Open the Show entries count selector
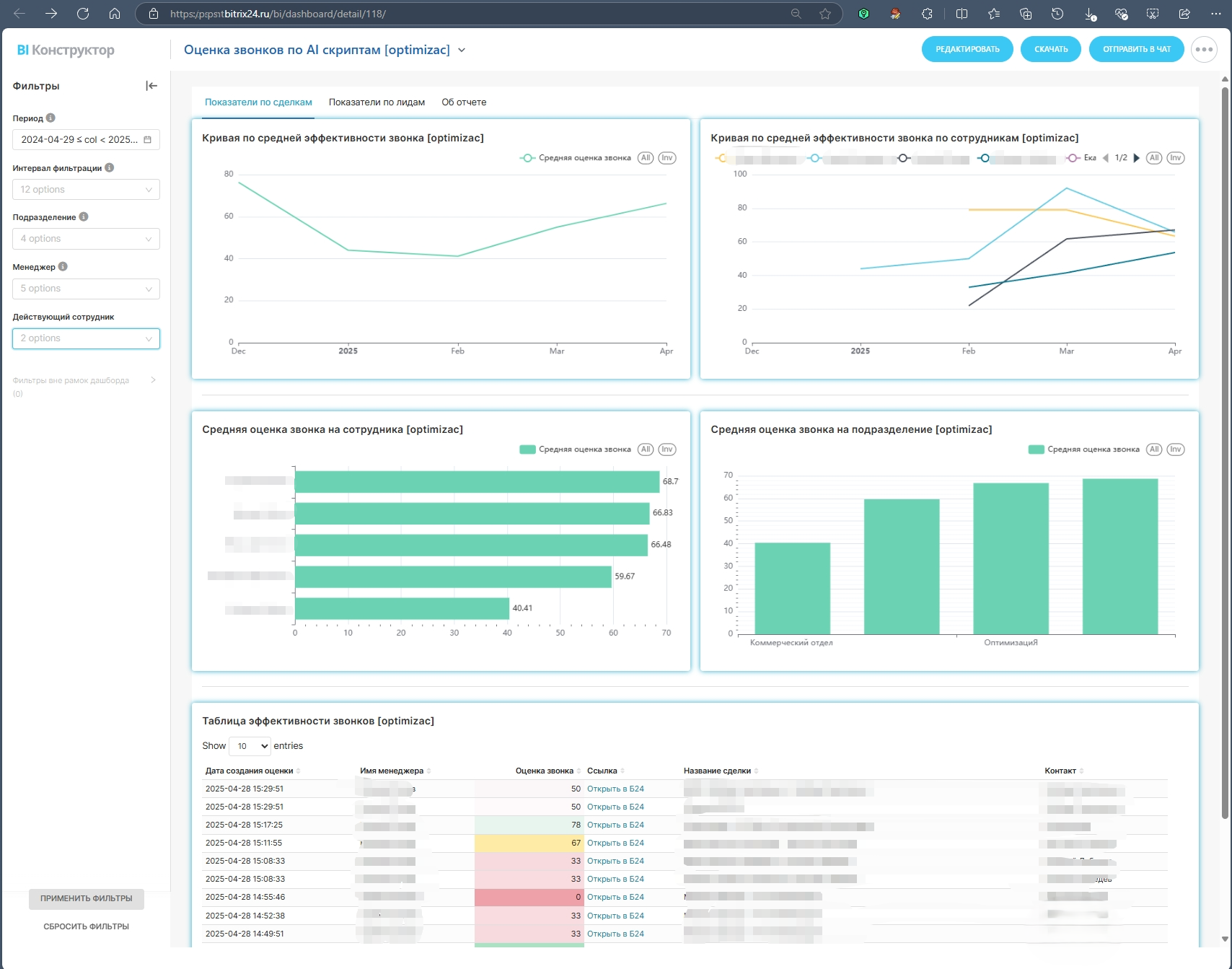 point(250,746)
